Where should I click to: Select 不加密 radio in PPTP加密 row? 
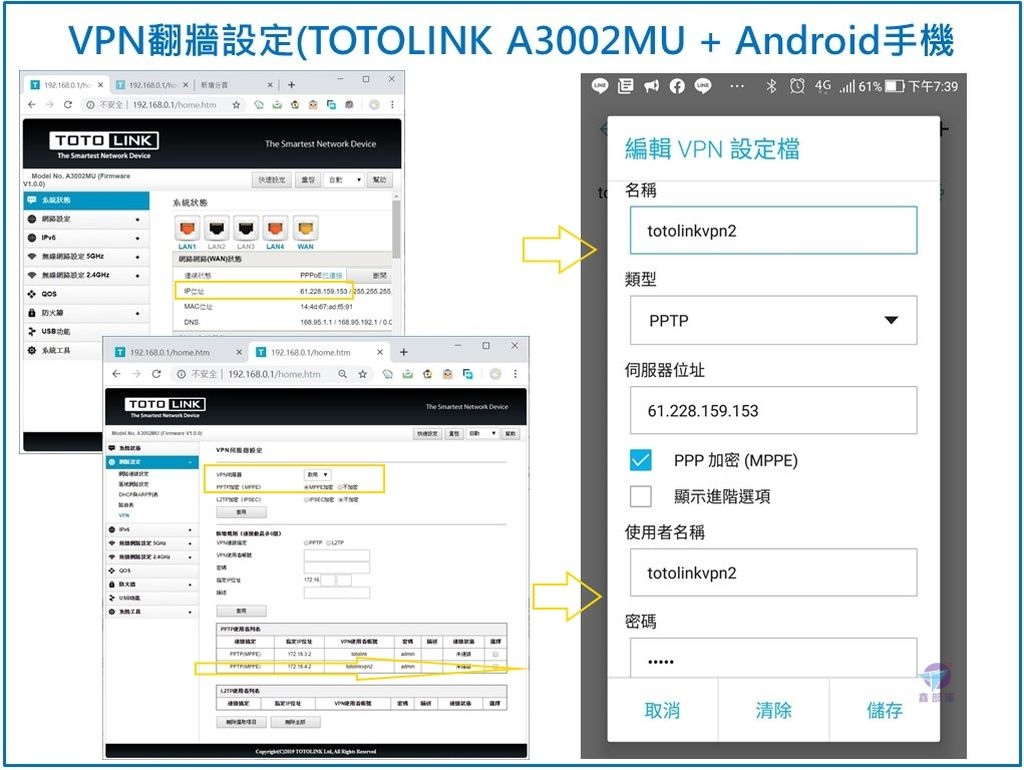pyautogui.click(x=340, y=487)
